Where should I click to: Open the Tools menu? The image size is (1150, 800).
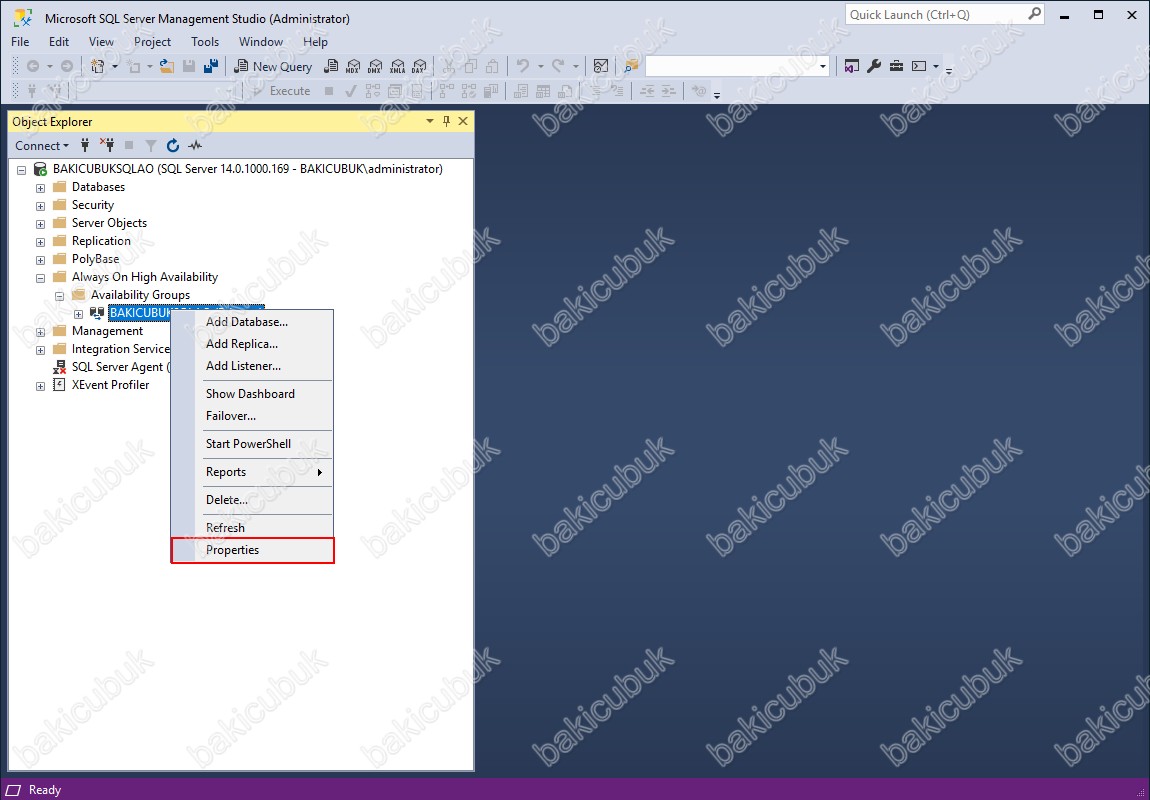click(x=205, y=42)
